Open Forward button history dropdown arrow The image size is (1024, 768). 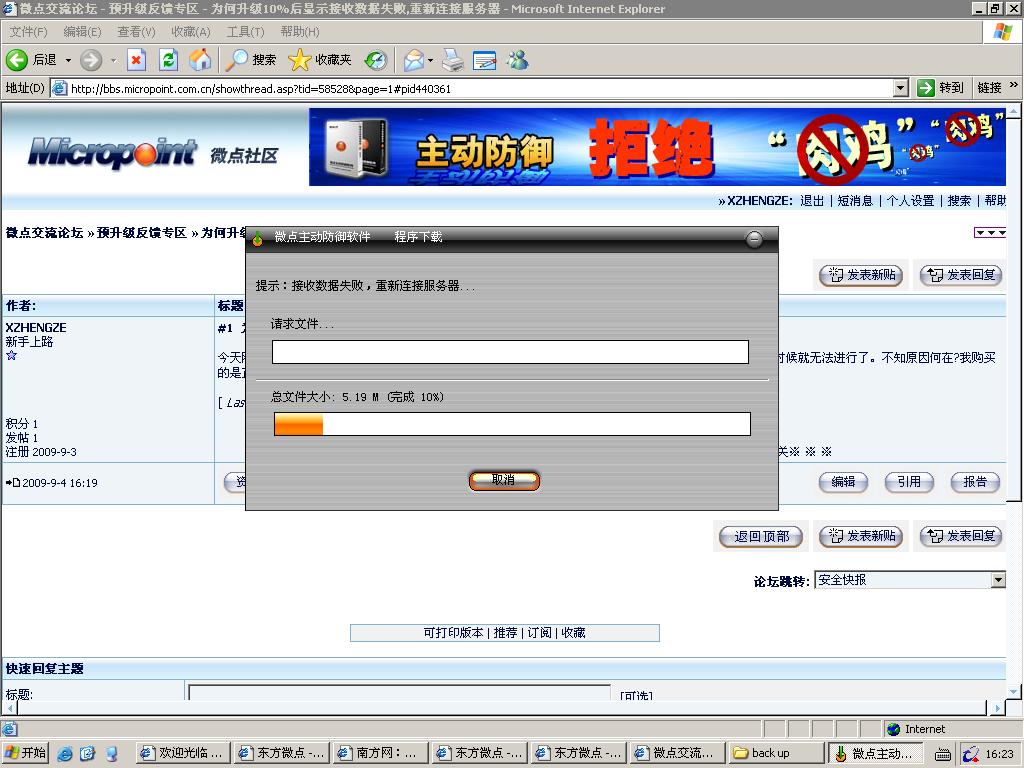coord(113,60)
